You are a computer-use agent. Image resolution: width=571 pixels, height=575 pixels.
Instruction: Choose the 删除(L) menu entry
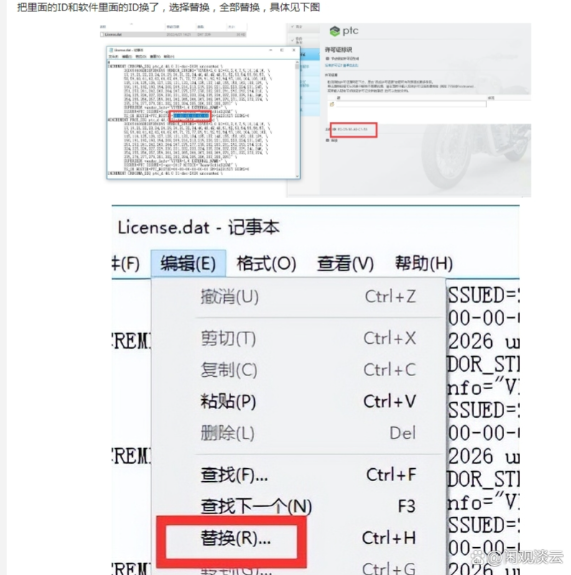coord(299,433)
